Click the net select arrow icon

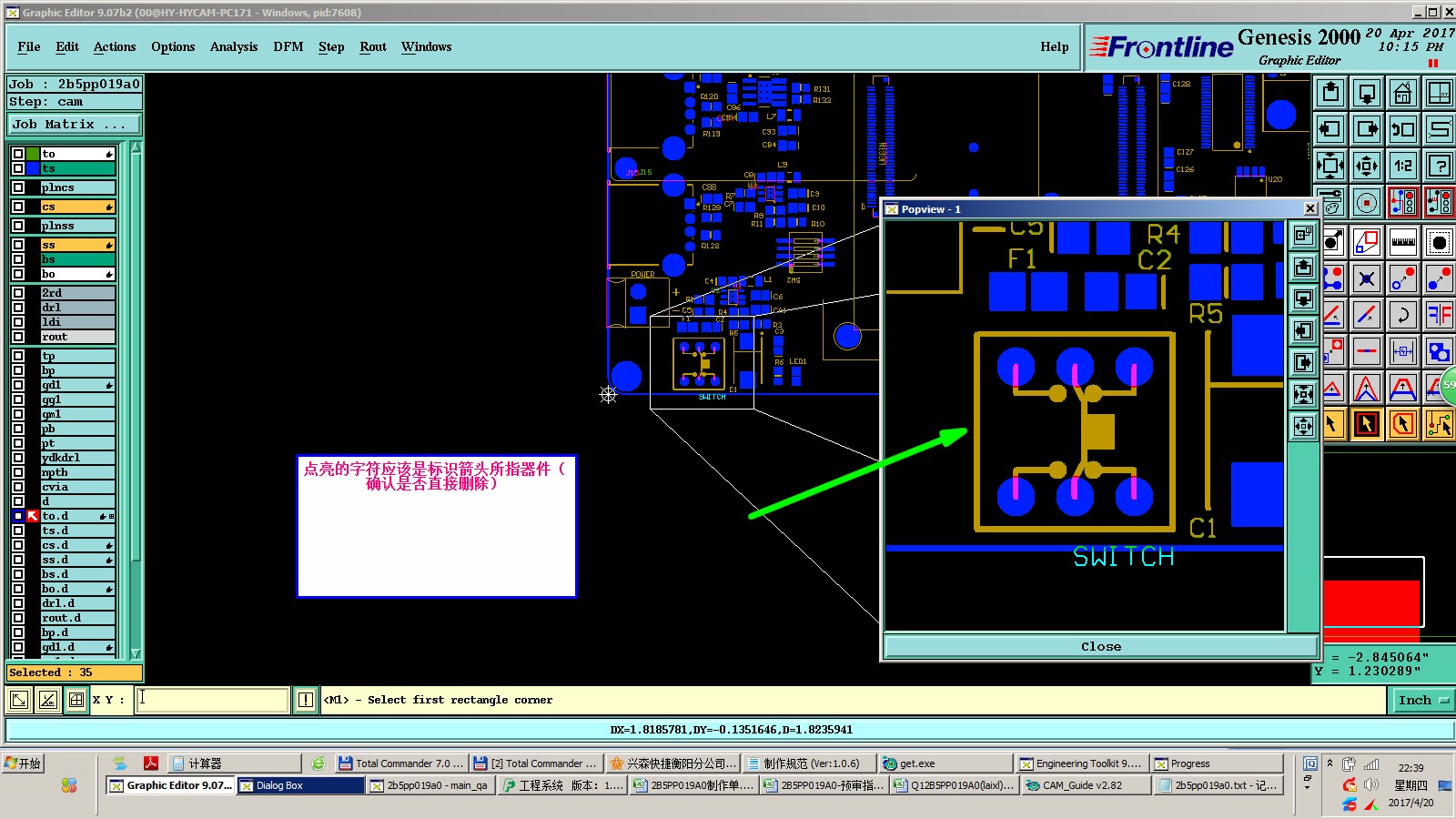(x=1440, y=424)
